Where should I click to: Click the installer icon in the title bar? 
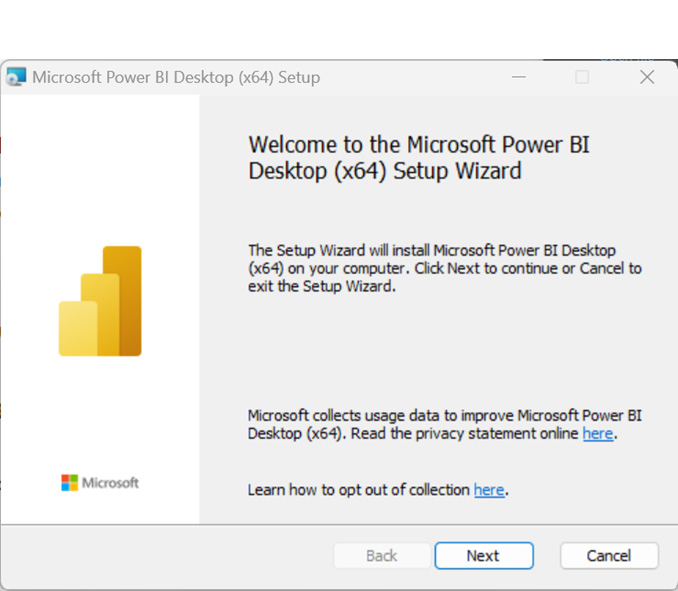(x=16, y=77)
